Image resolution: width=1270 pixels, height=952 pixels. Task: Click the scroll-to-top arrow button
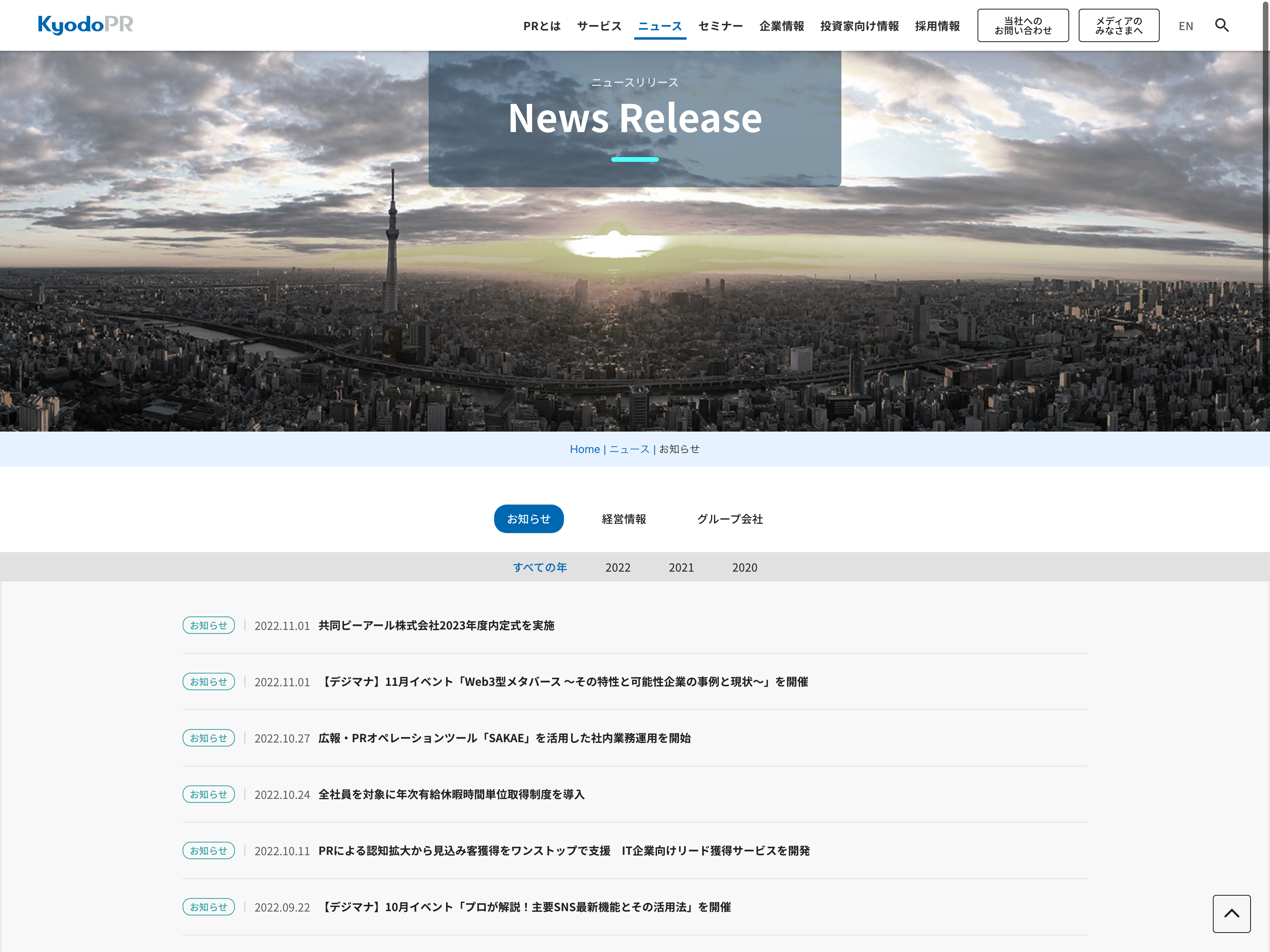point(1231,913)
